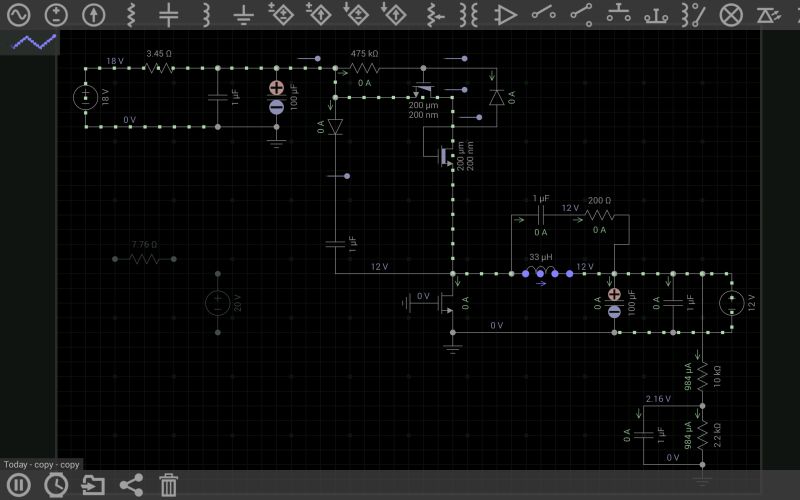Image resolution: width=800 pixels, height=500 pixels.
Task: Delete with the trash icon
Action: click(x=168, y=485)
